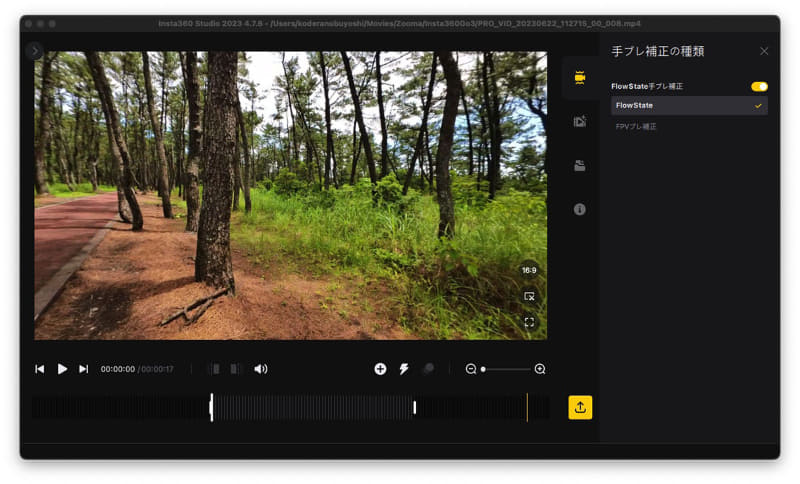Click the current time 00:00:00 readout
Image resolution: width=800 pixels, height=484 pixels.
(x=118, y=369)
